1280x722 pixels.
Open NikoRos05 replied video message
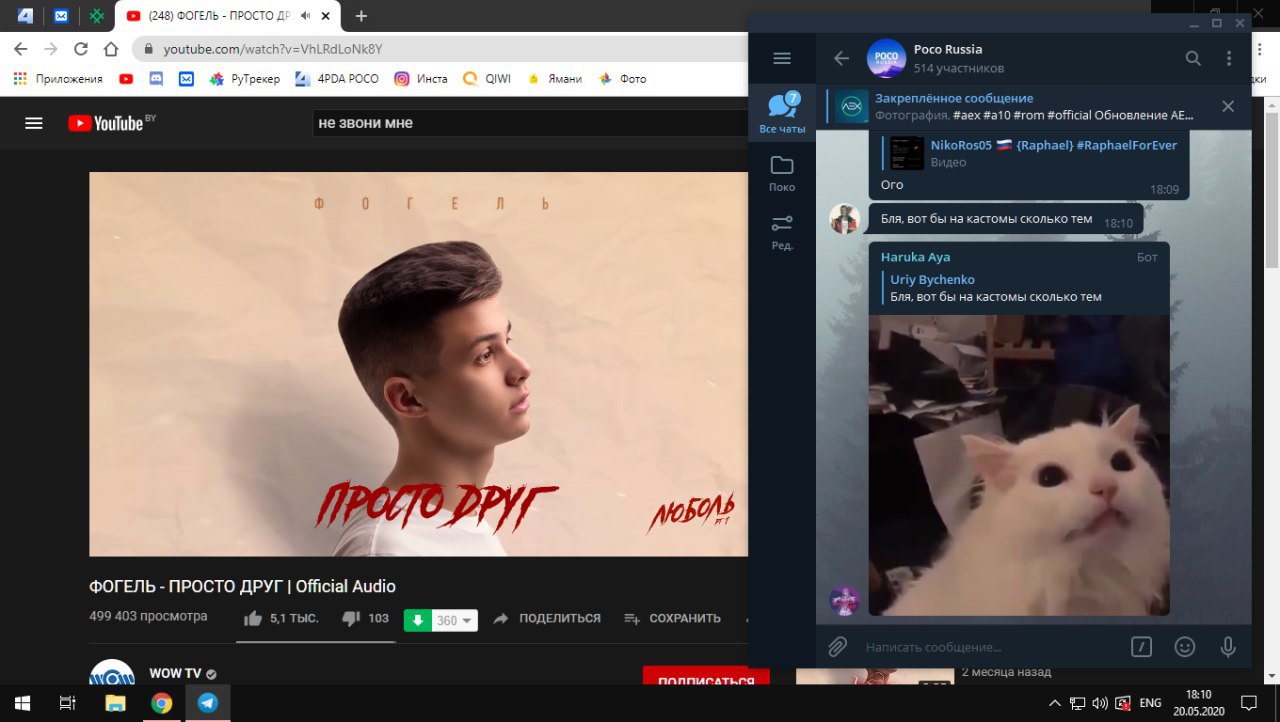pos(1029,153)
